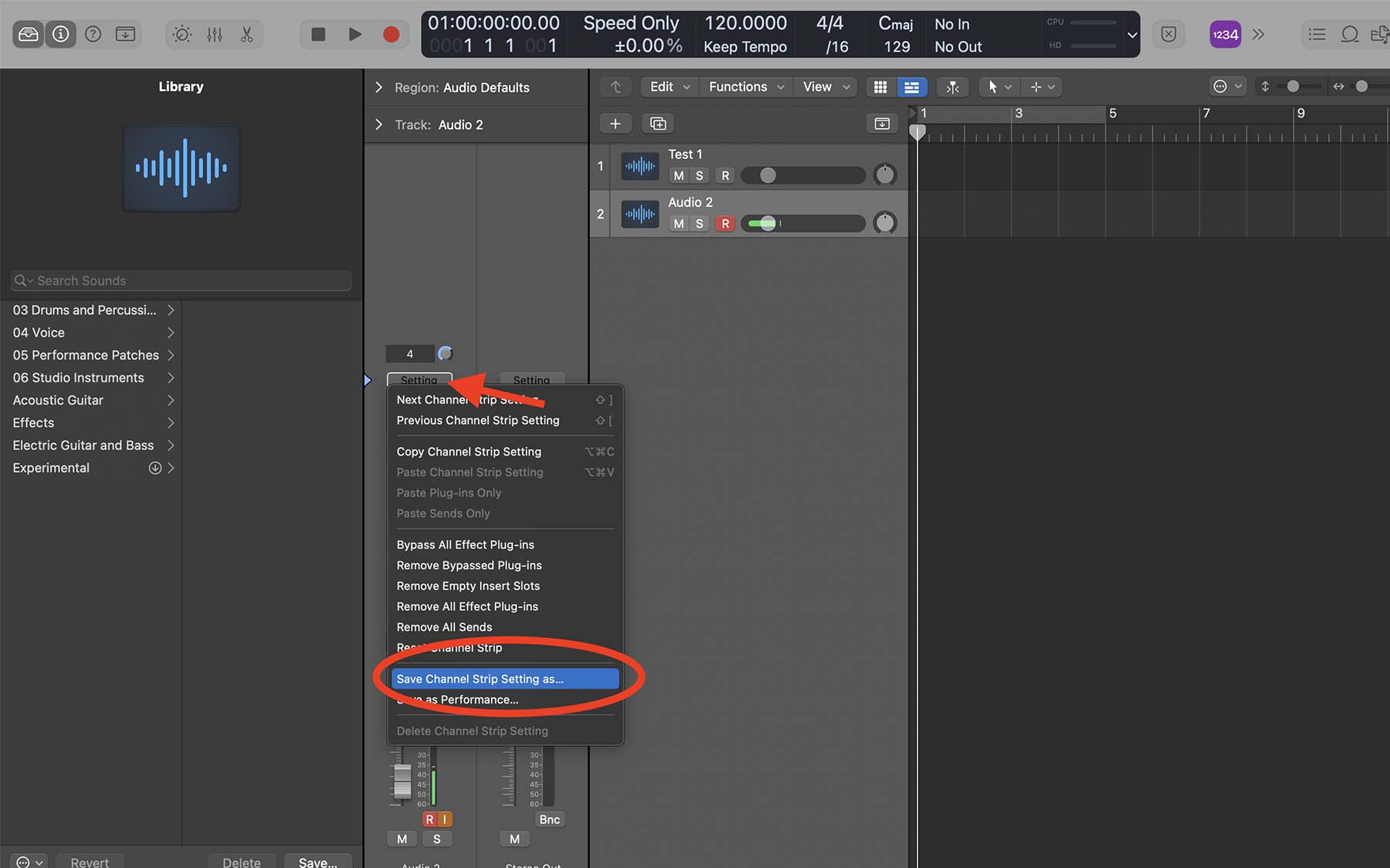Switch to grid view icon

coord(880,87)
